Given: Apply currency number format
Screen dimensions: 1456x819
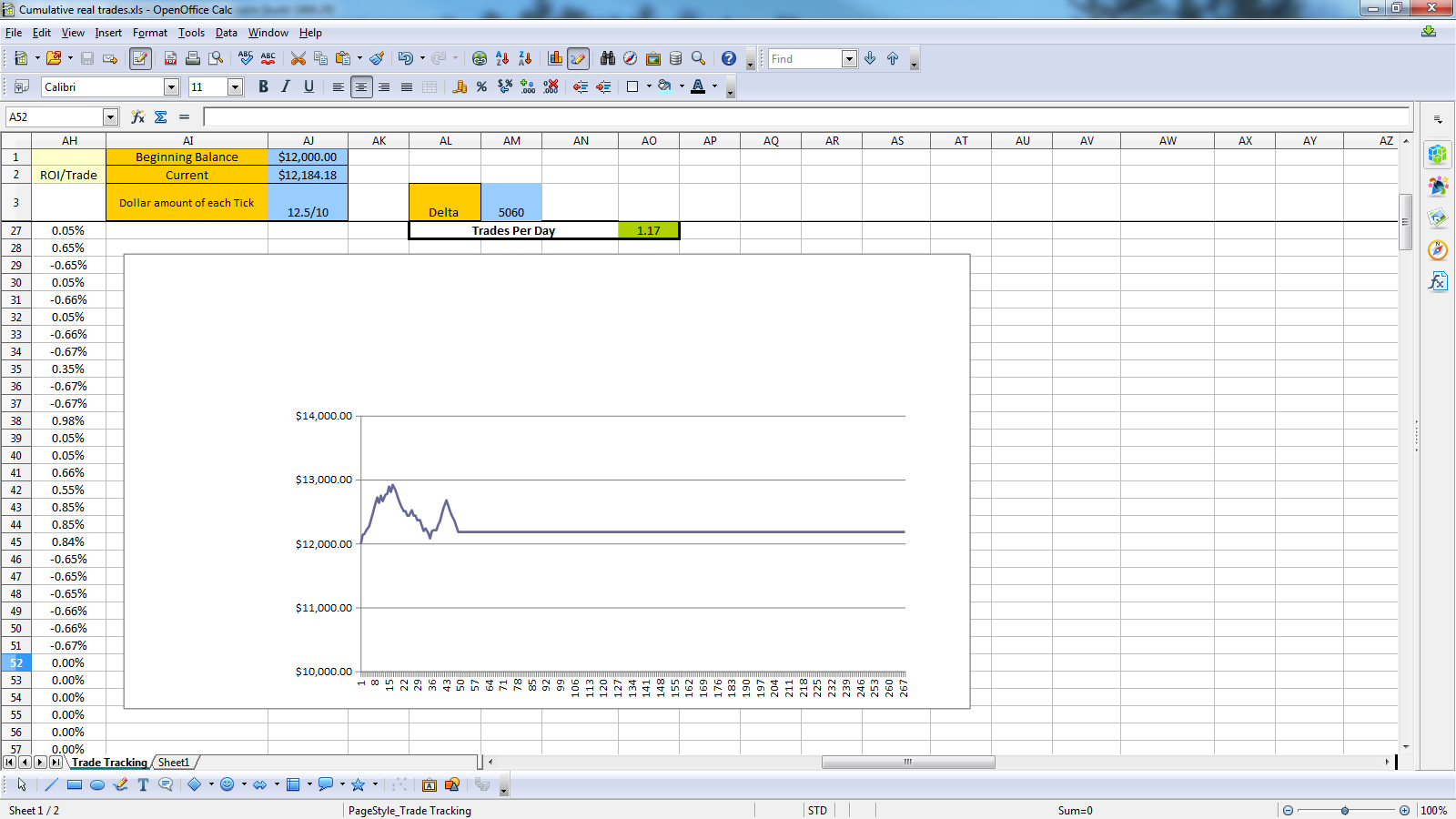Looking at the screenshot, I should click(460, 86).
